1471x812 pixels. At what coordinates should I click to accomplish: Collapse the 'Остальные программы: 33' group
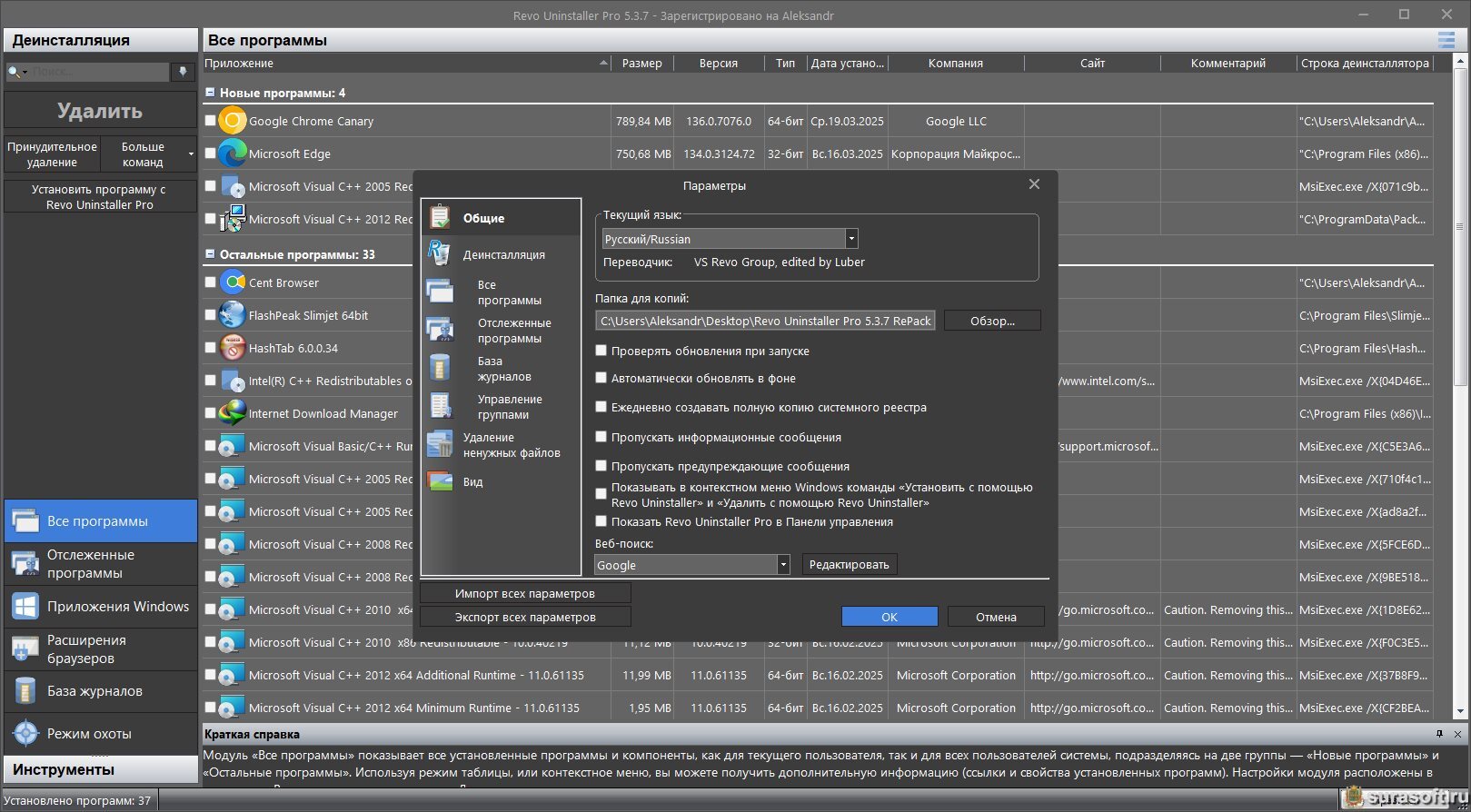(x=210, y=254)
